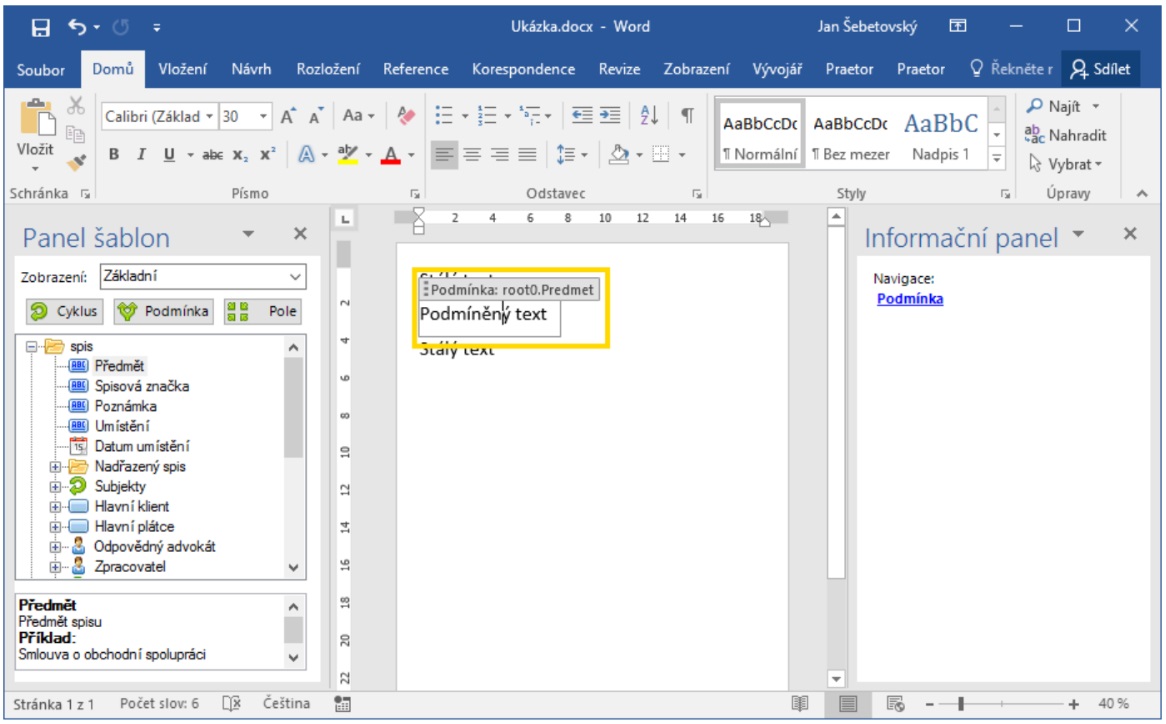This screenshot has width=1166, height=724.
Task: Click the clear formatting eraser icon
Action: point(406,116)
